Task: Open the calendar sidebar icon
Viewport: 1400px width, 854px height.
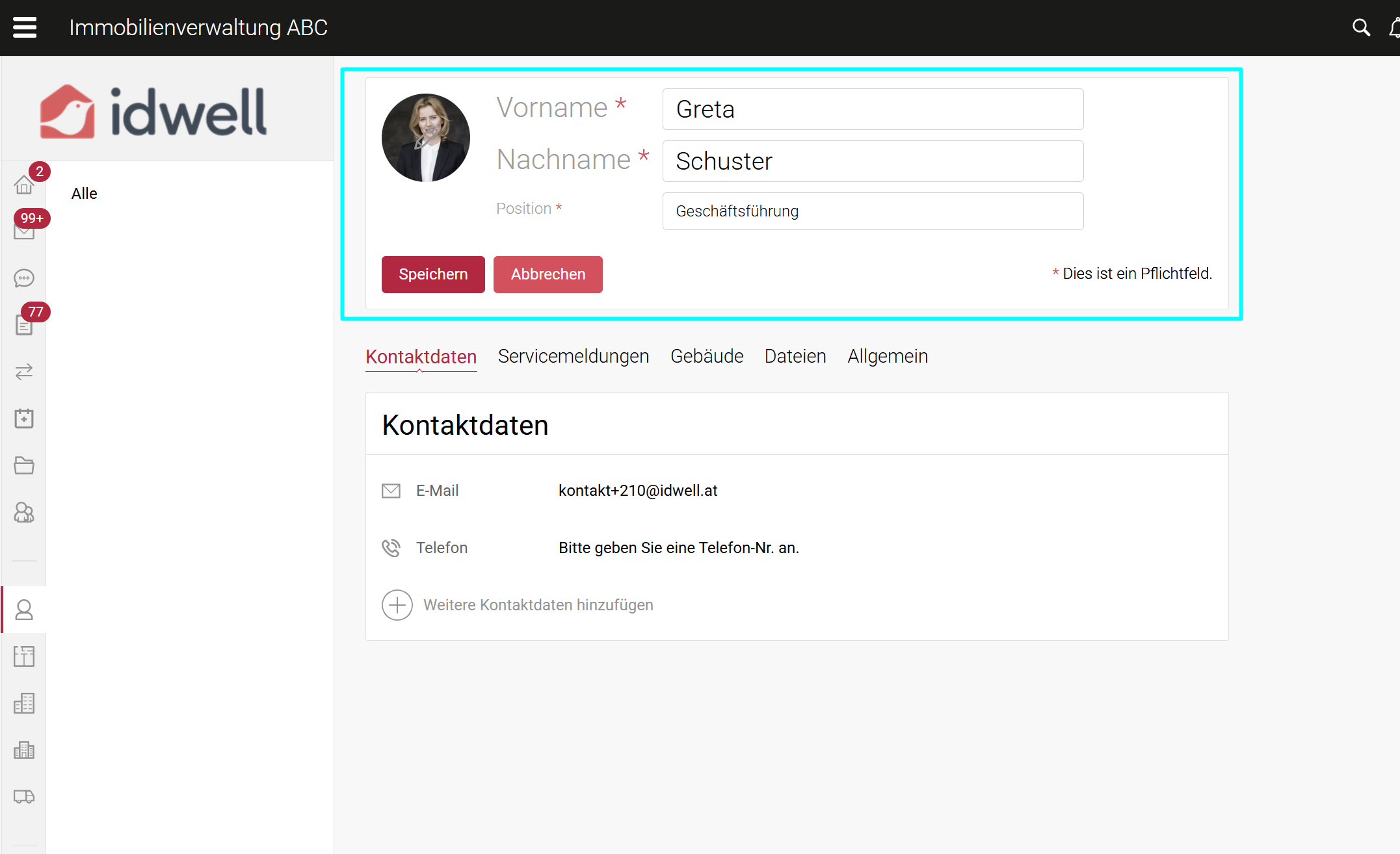Action: [x=24, y=418]
